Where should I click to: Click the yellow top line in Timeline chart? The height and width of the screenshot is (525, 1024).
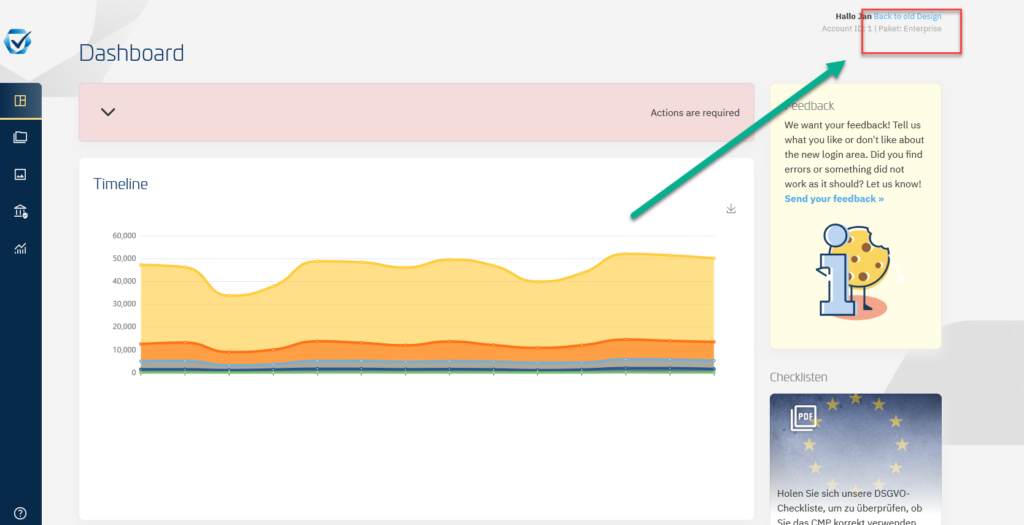point(427,261)
